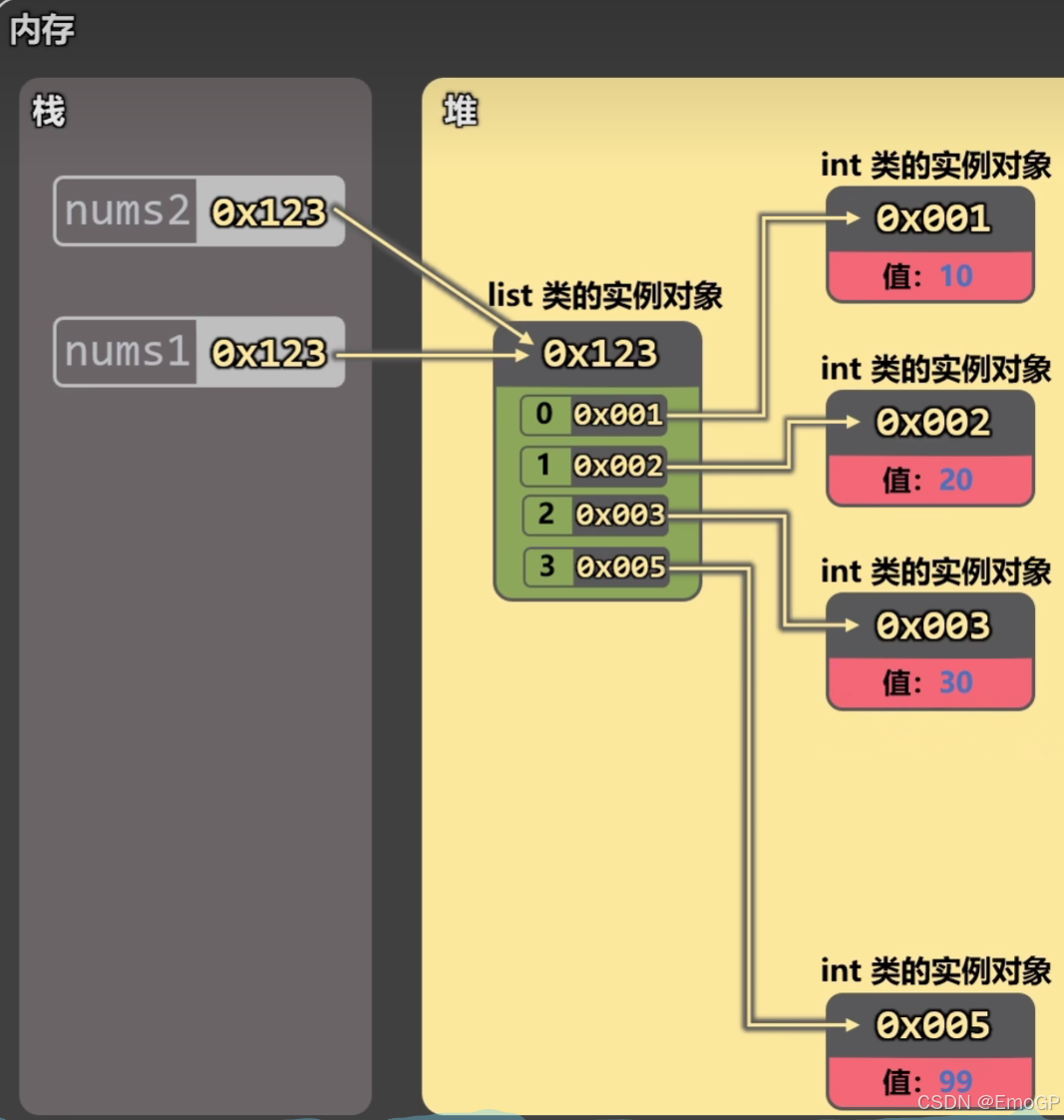Click the int object header 0x003
Image resolution: width=1064 pixels, height=1120 pixels.
pos(932,625)
